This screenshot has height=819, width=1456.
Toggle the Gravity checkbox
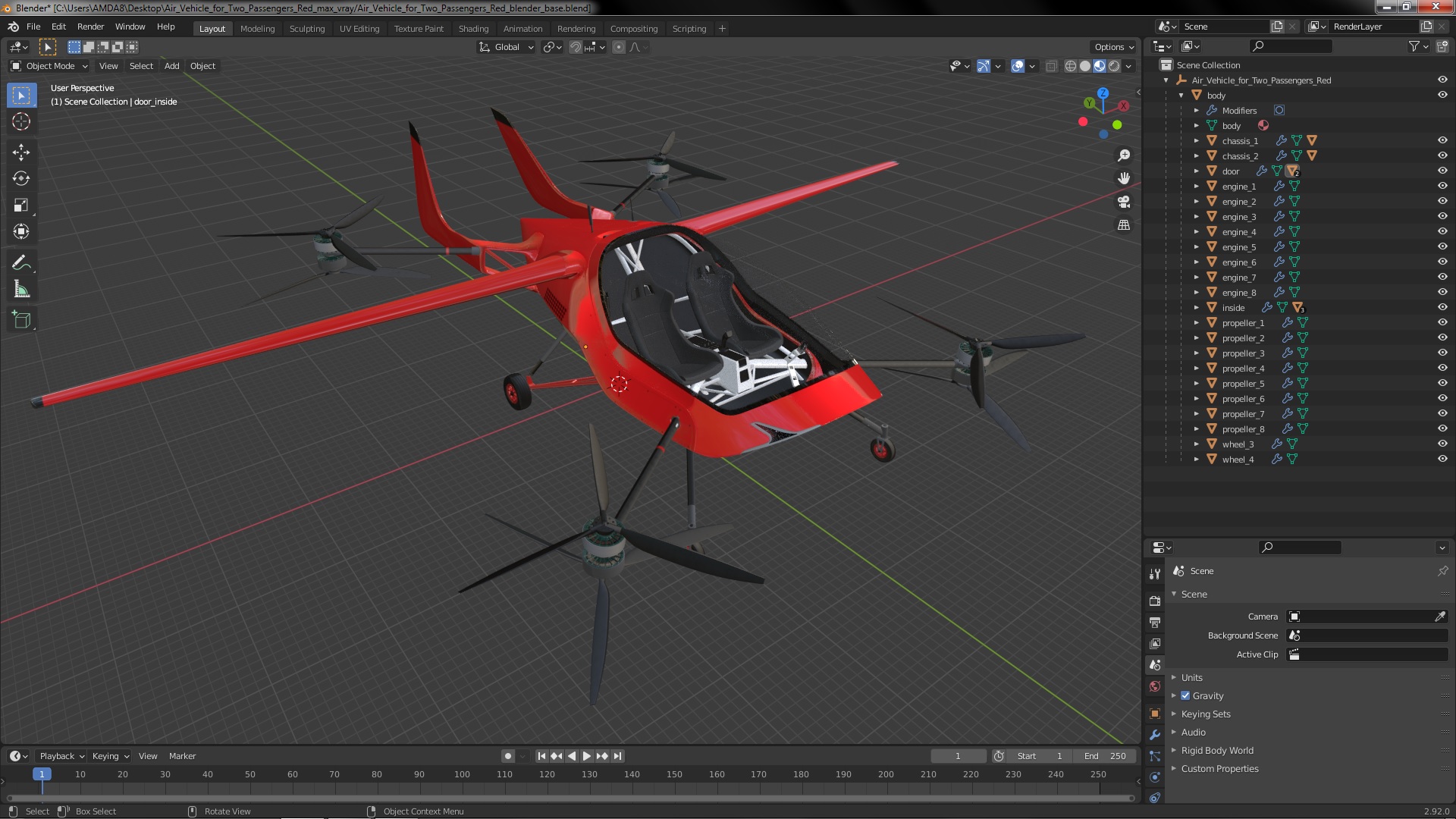(x=1185, y=696)
